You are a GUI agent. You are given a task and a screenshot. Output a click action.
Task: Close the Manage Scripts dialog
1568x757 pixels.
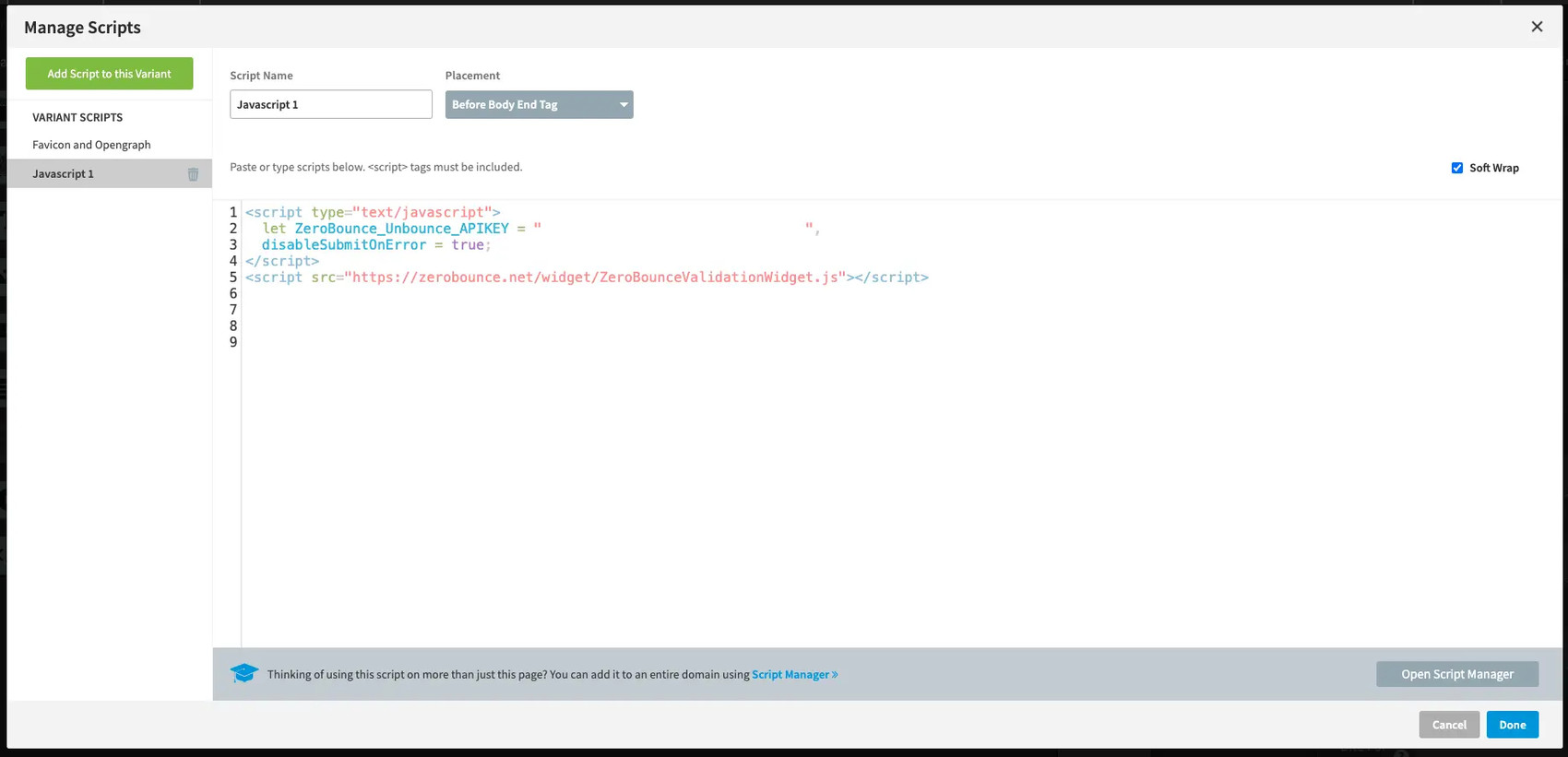pos(1537,27)
